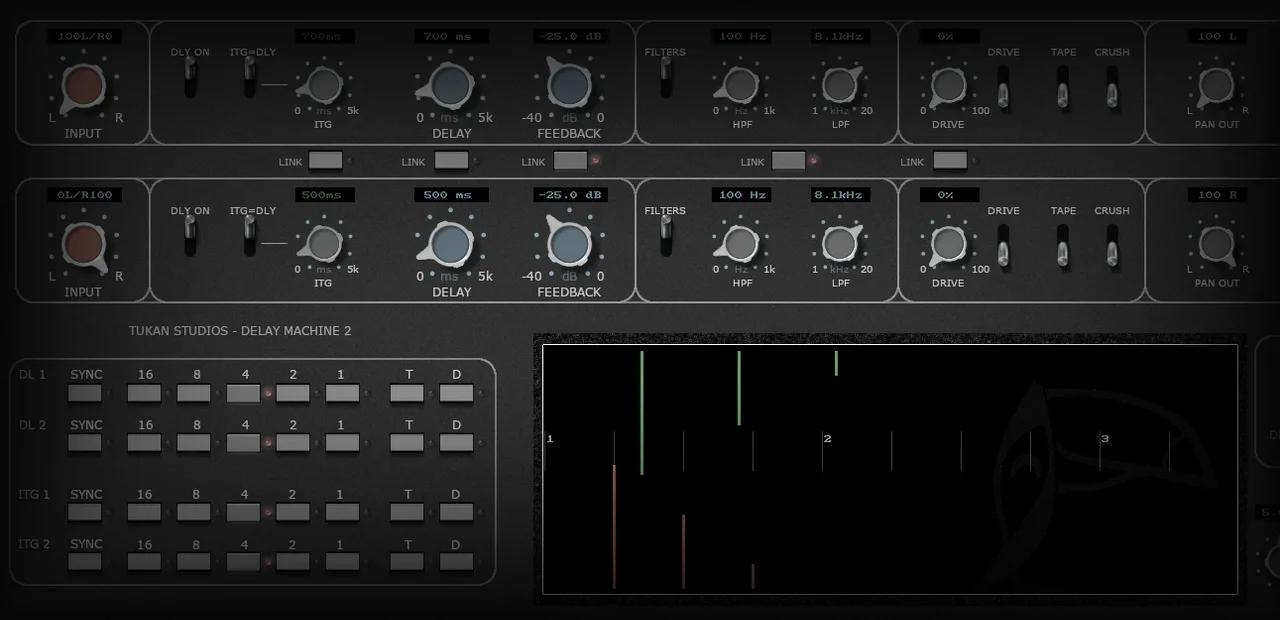The height and width of the screenshot is (620, 1280).
Task: Enable SYNC for the DL 1 row
Action: 85,392
